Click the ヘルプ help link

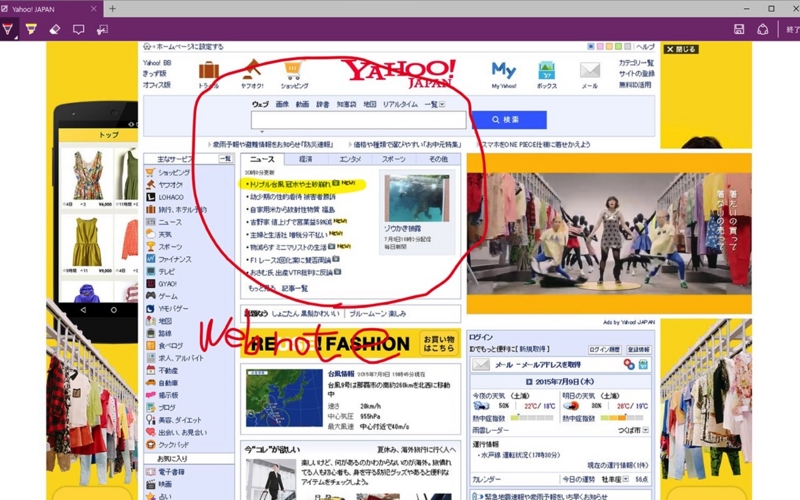click(x=645, y=46)
